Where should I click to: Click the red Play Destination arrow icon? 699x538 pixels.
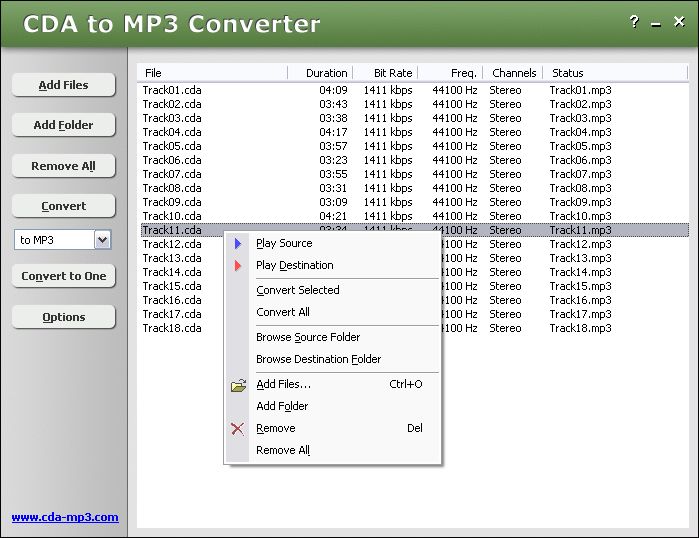(x=238, y=266)
